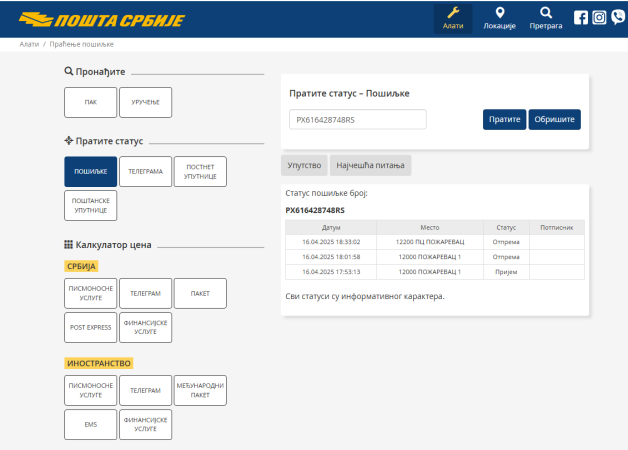Click the Viber phone icon
The width and height of the screenshot is (628, 450).
[617, 17]
